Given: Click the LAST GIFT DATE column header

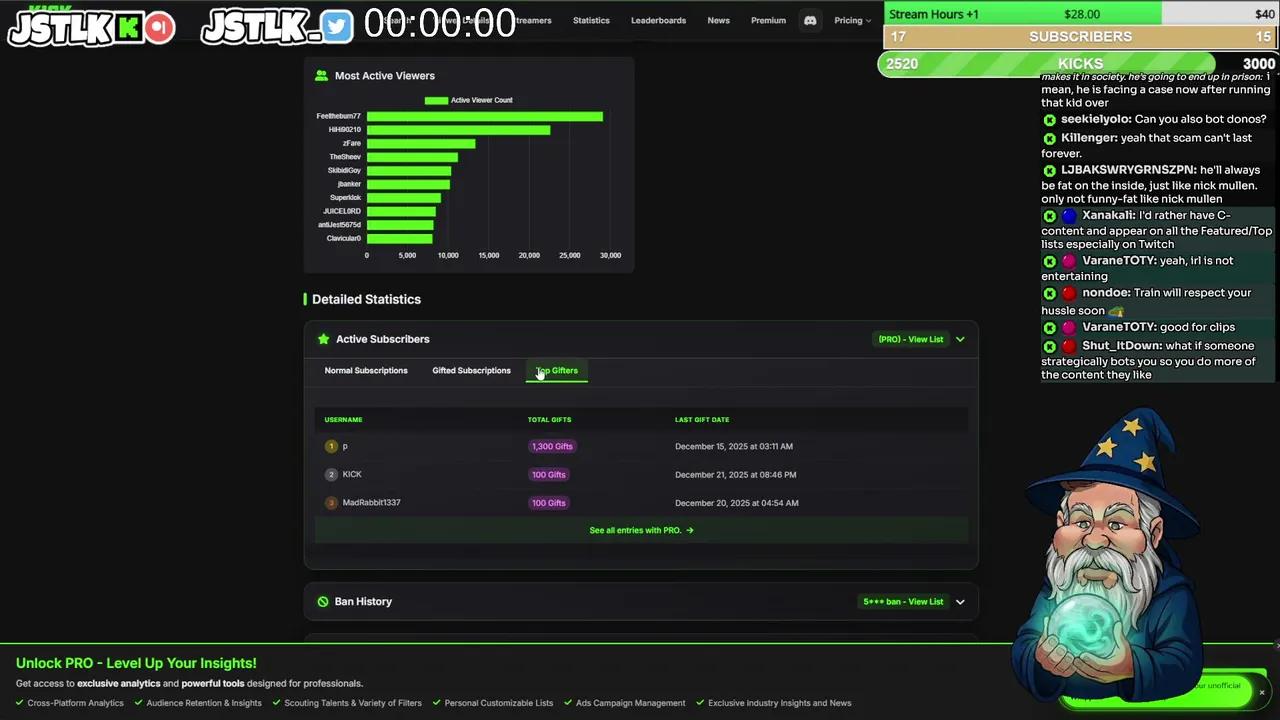Looking at the screenshot, I should 702,420.
